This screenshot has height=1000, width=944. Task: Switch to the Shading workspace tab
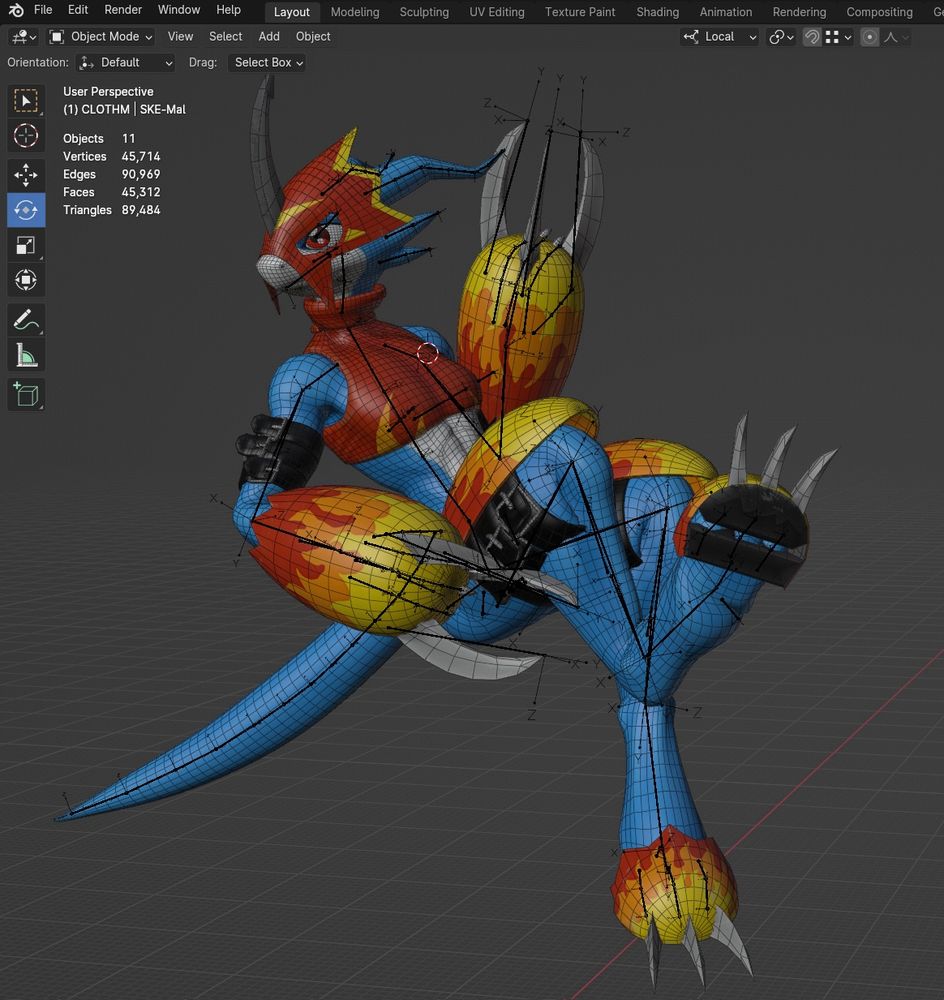tap(658, 12)
